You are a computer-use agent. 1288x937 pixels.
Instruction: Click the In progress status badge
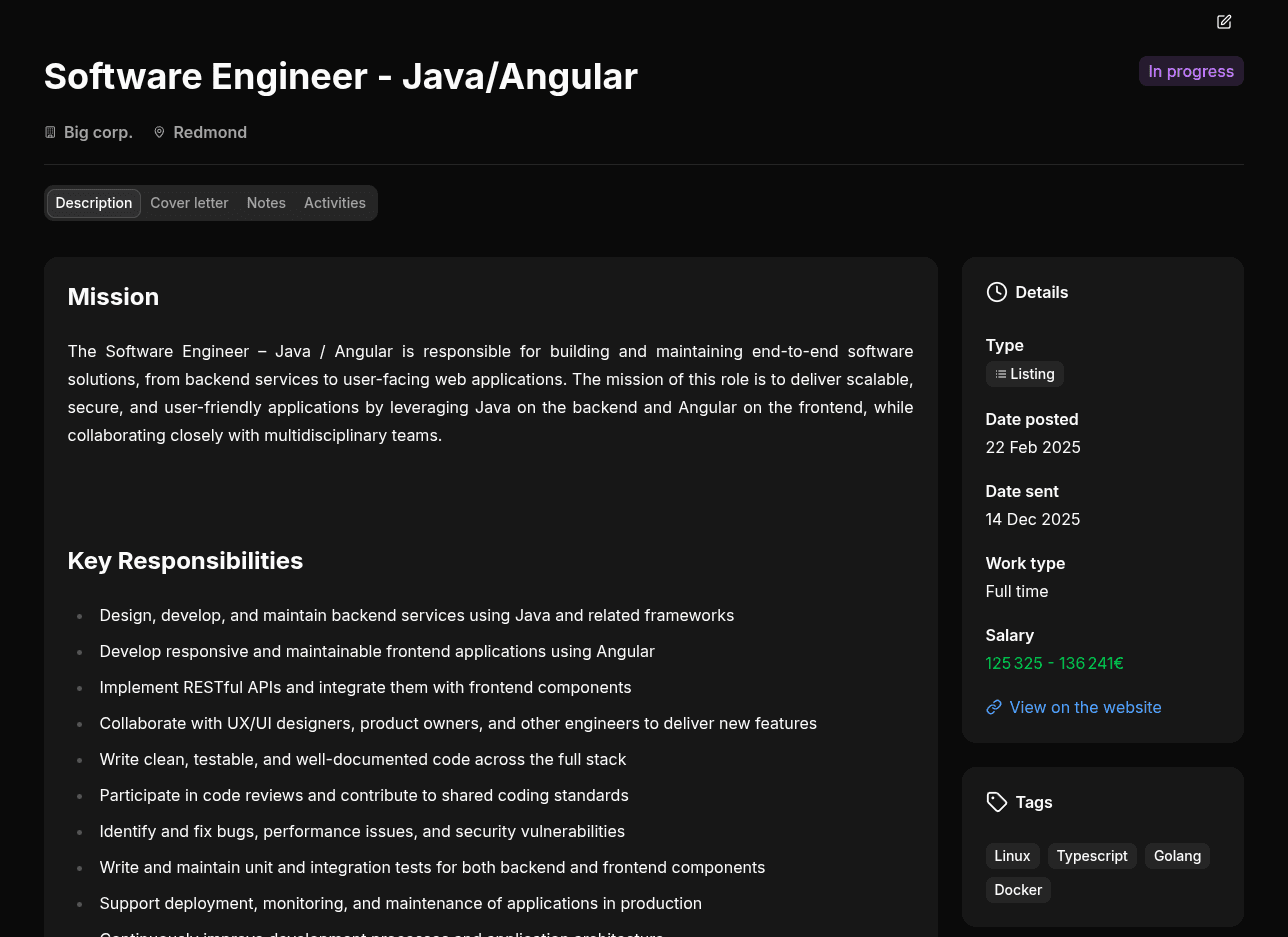click(1191, 71)
